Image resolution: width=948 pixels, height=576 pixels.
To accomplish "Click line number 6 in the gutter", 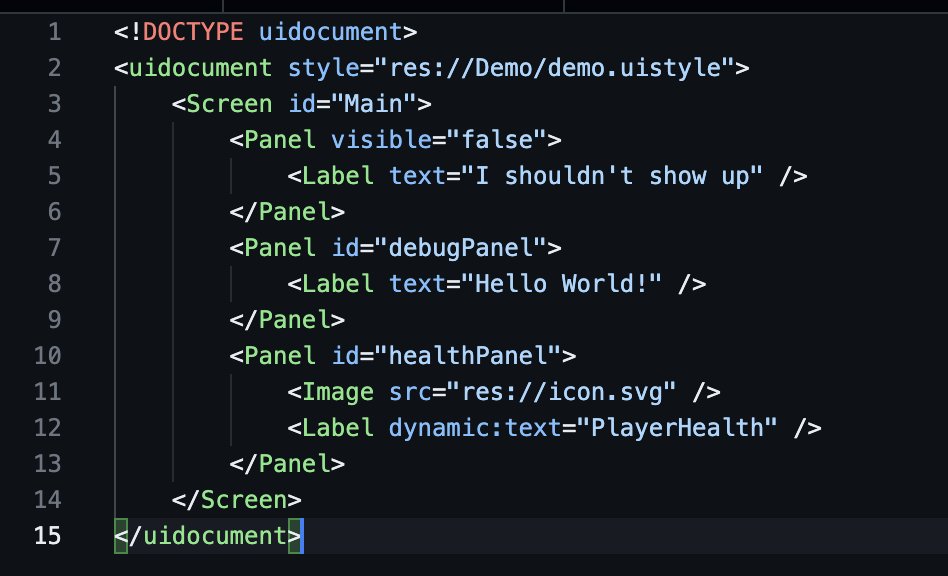I will pyautogui.click(x=54, y=212).
